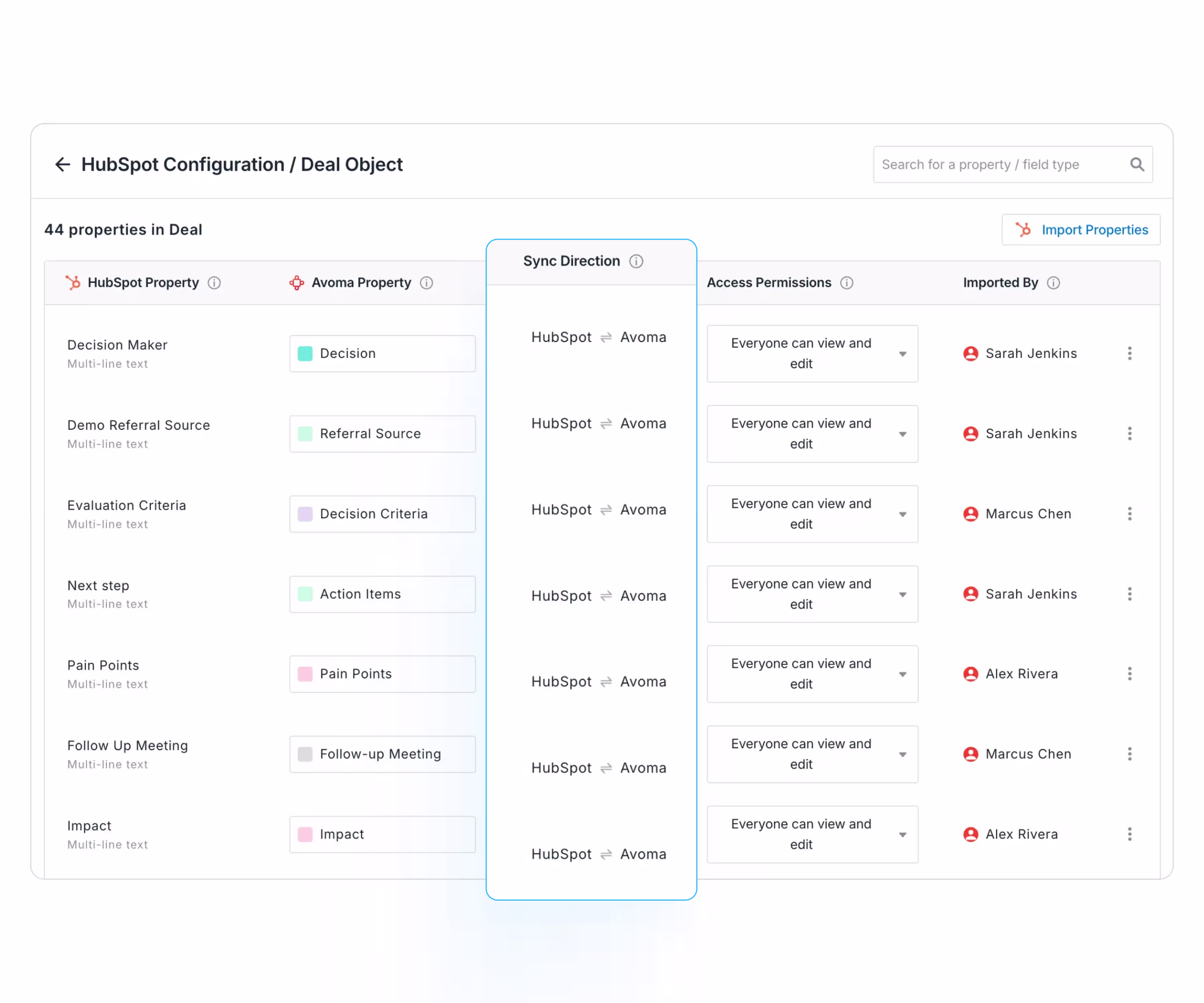Viewport: 1204px width, 1003px height.
Task: Open access permissions dropdown for Impact
Action: click(x=812, y=834)
